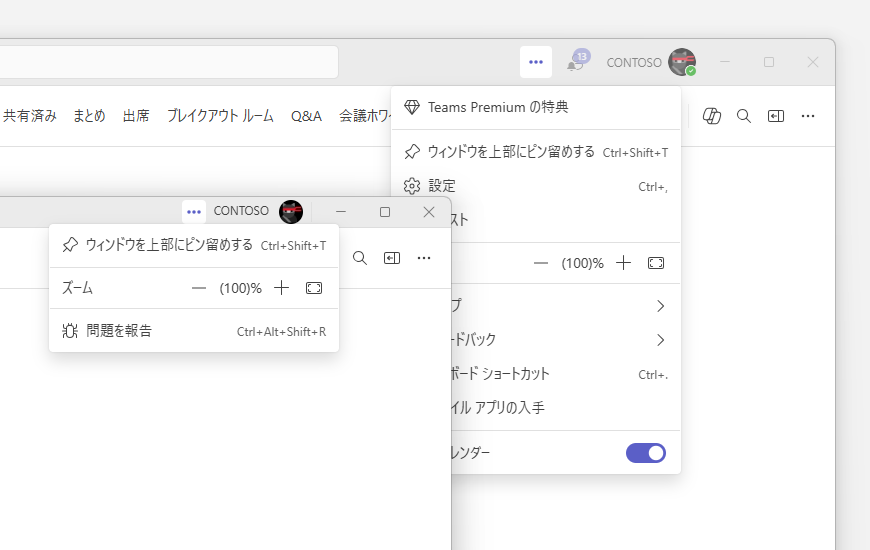Toggle the blue カレンダー switch off
The width and height of the screenshot is (870, 550).
point(645,453)
